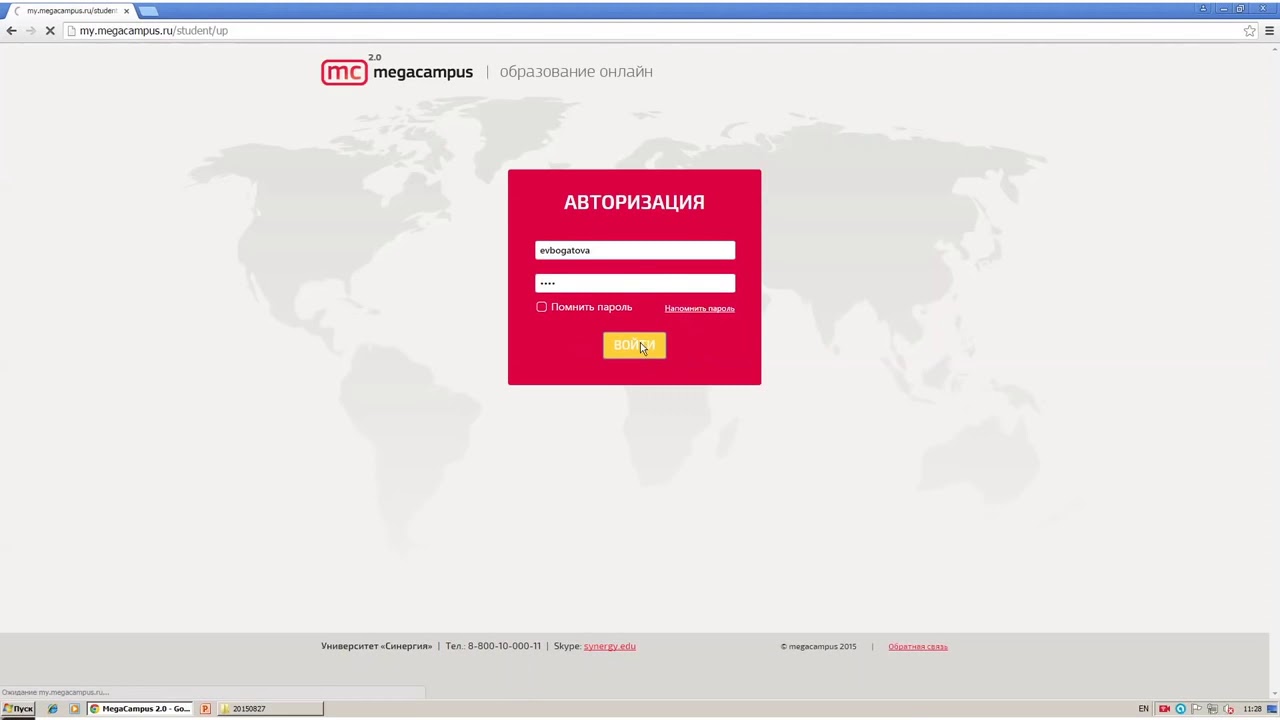Open the Chrome menu icon
Viewport: 1280px width, 720px height.
click(x=1269, y=31)
